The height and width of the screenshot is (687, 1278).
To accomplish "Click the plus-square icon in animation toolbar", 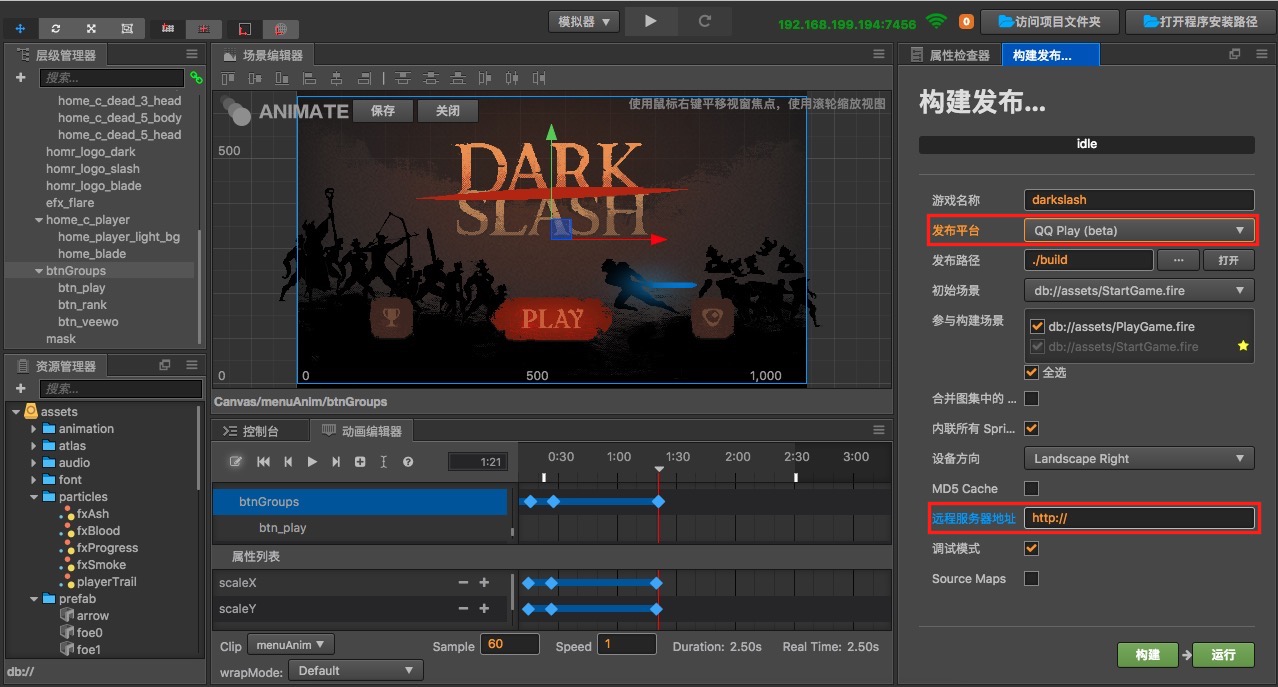I will click(360, 462).
